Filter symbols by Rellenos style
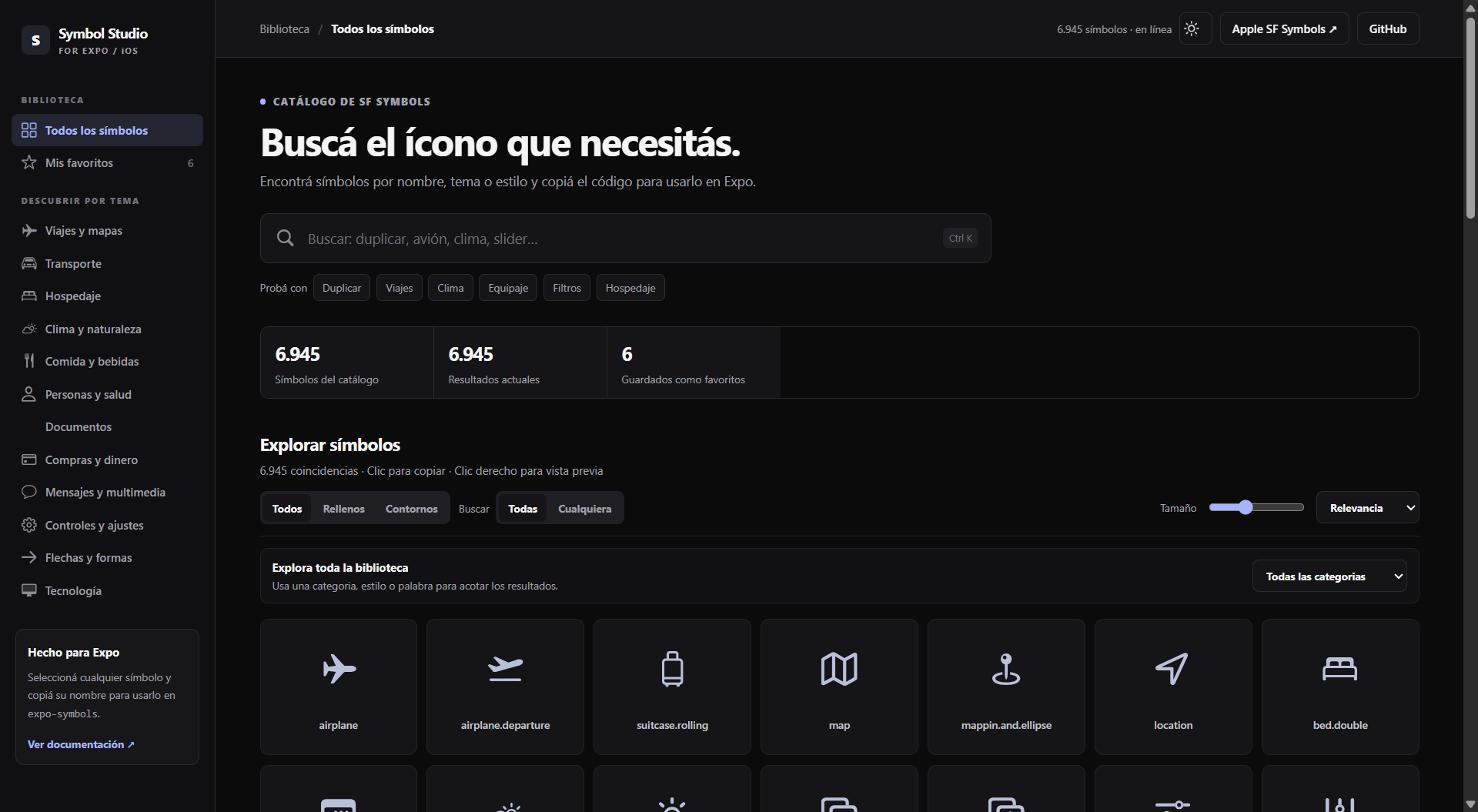This screenshot has height=812, width=1478. point(343,508)
